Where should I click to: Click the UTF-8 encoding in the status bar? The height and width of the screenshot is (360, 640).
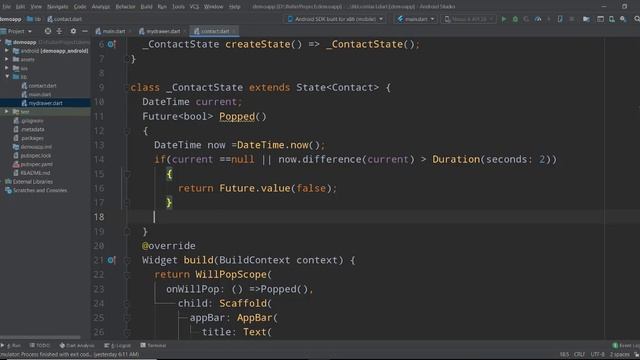pos(598,354)
